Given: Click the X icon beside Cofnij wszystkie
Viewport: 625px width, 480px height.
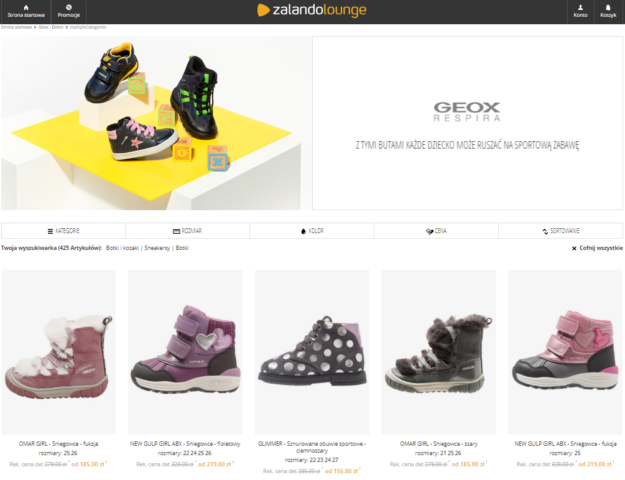Looking at the screenshot, I should pos(574,248).
